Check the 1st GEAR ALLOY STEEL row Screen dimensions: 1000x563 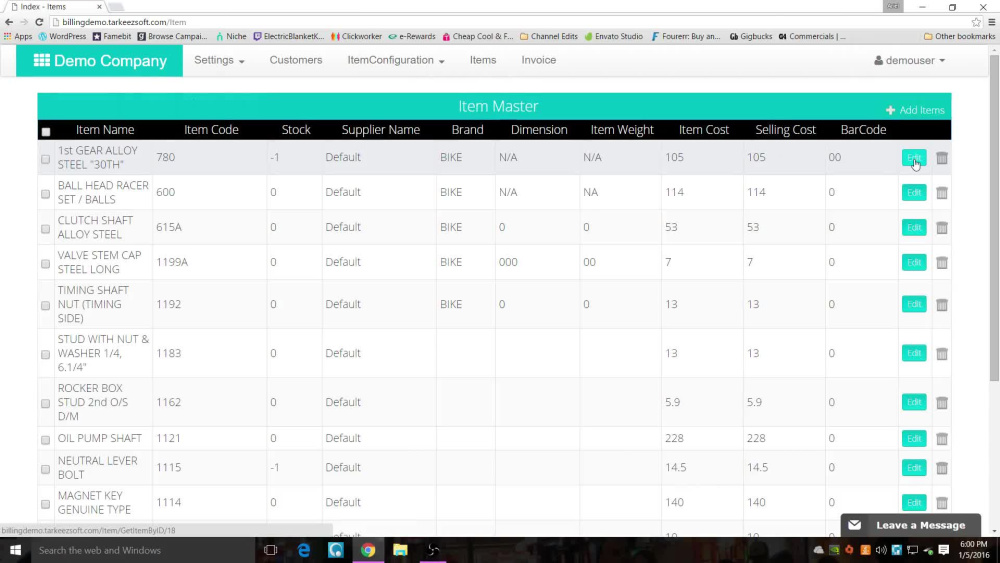(45, 159)
